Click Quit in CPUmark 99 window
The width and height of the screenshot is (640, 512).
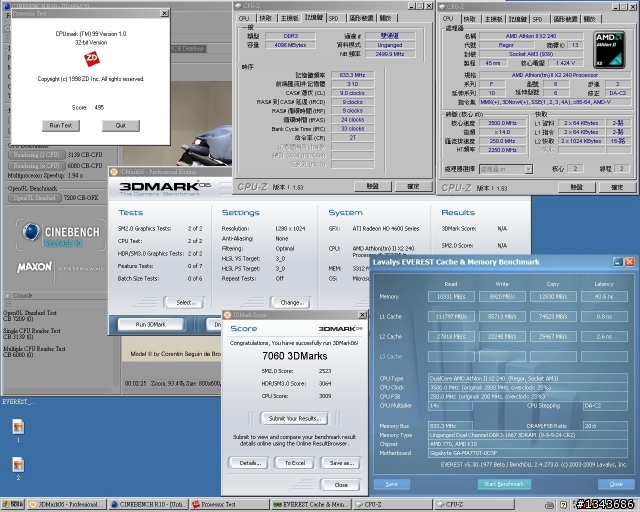click(x=121, y=126)
